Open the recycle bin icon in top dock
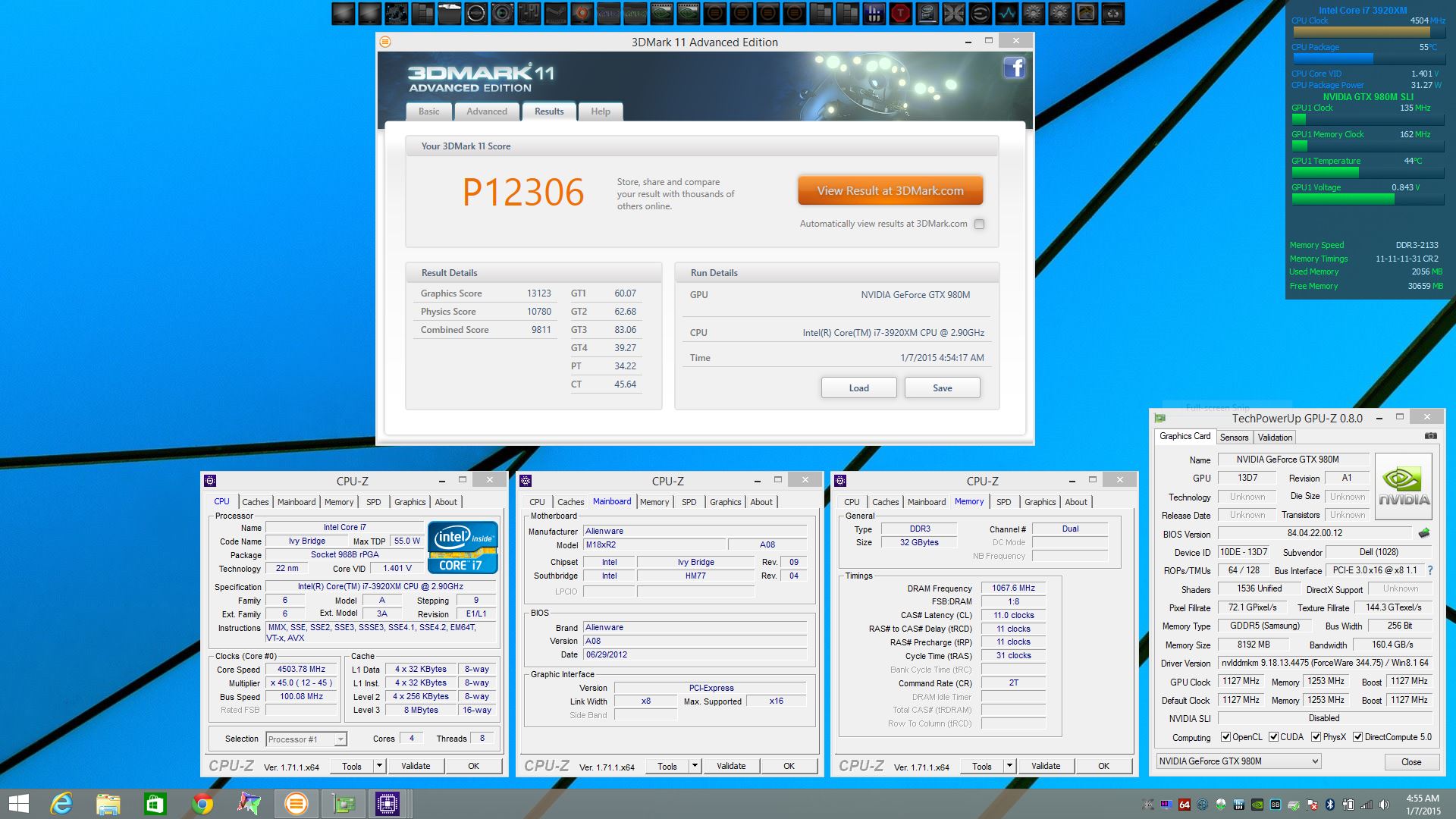1456x819 pixels. pos(1112,13)
